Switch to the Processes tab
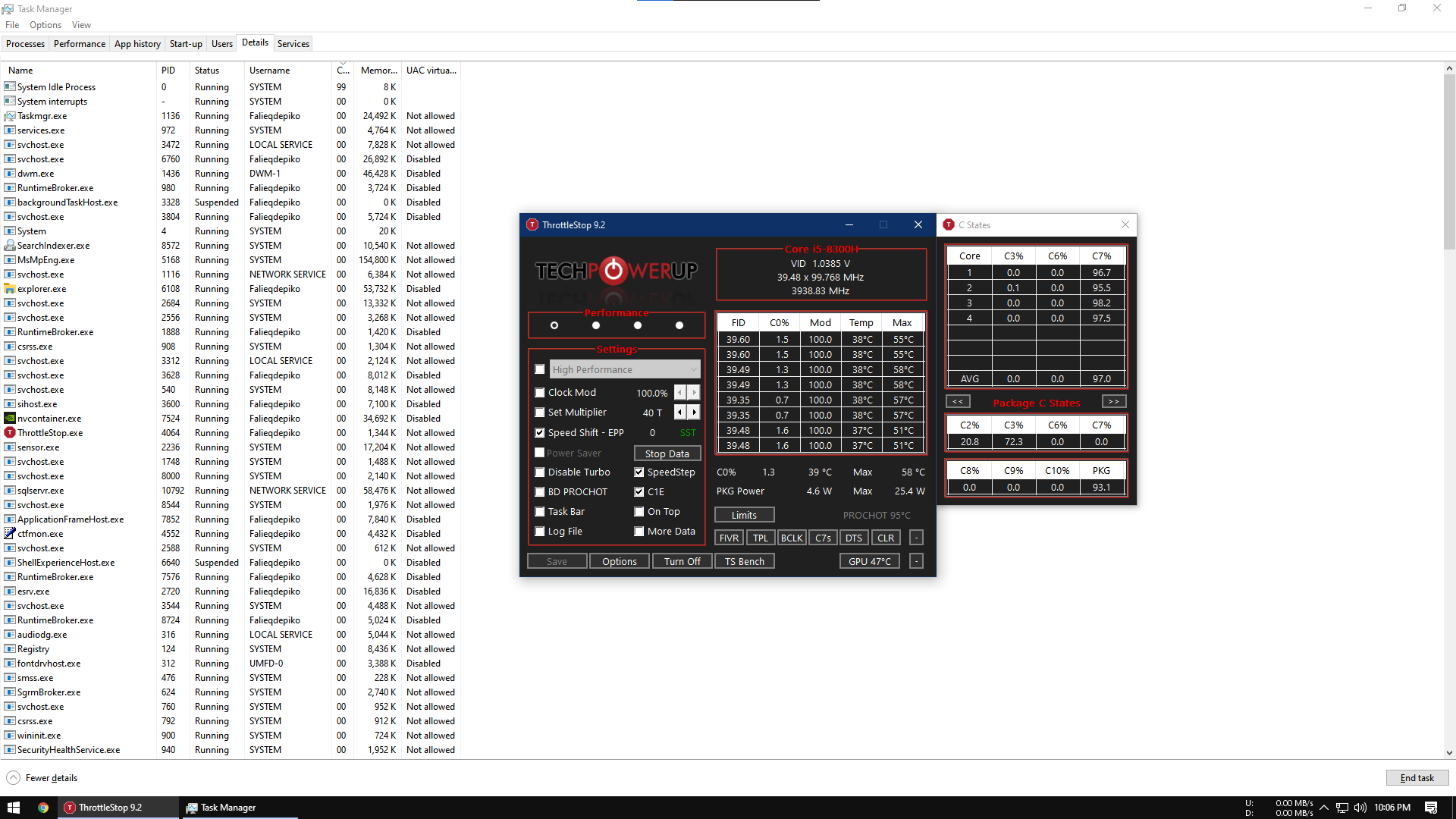Screen dimensions: 1456x819 pyautogui.click(x=26, y=44)
